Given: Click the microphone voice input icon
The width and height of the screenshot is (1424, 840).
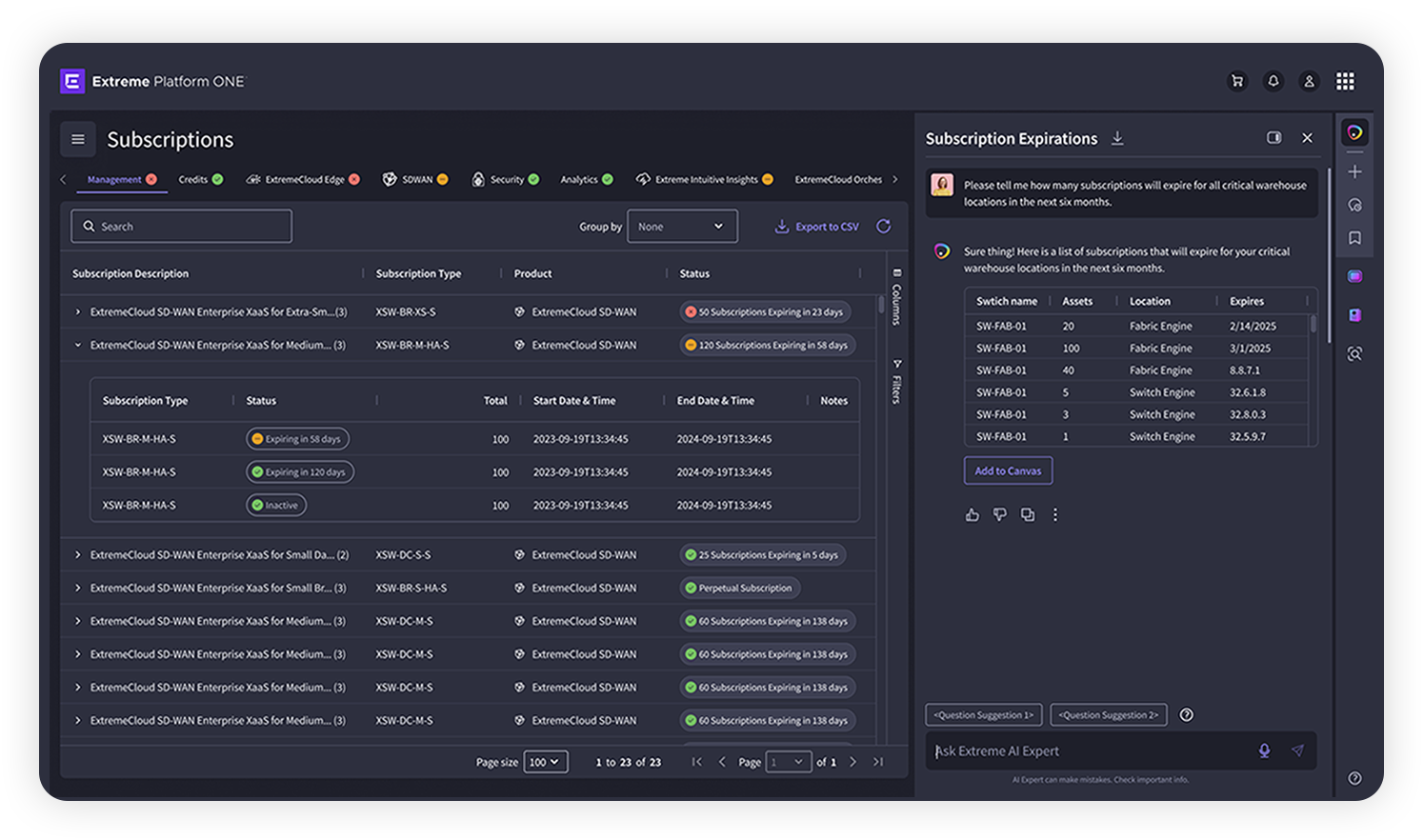Looking at the screenshot, I should tap(1264, 750).
